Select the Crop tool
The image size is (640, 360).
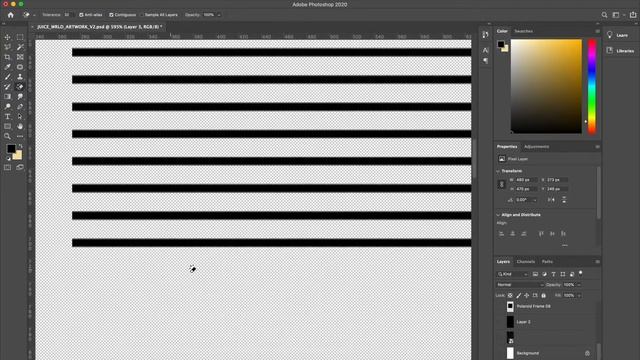[7, 57]
